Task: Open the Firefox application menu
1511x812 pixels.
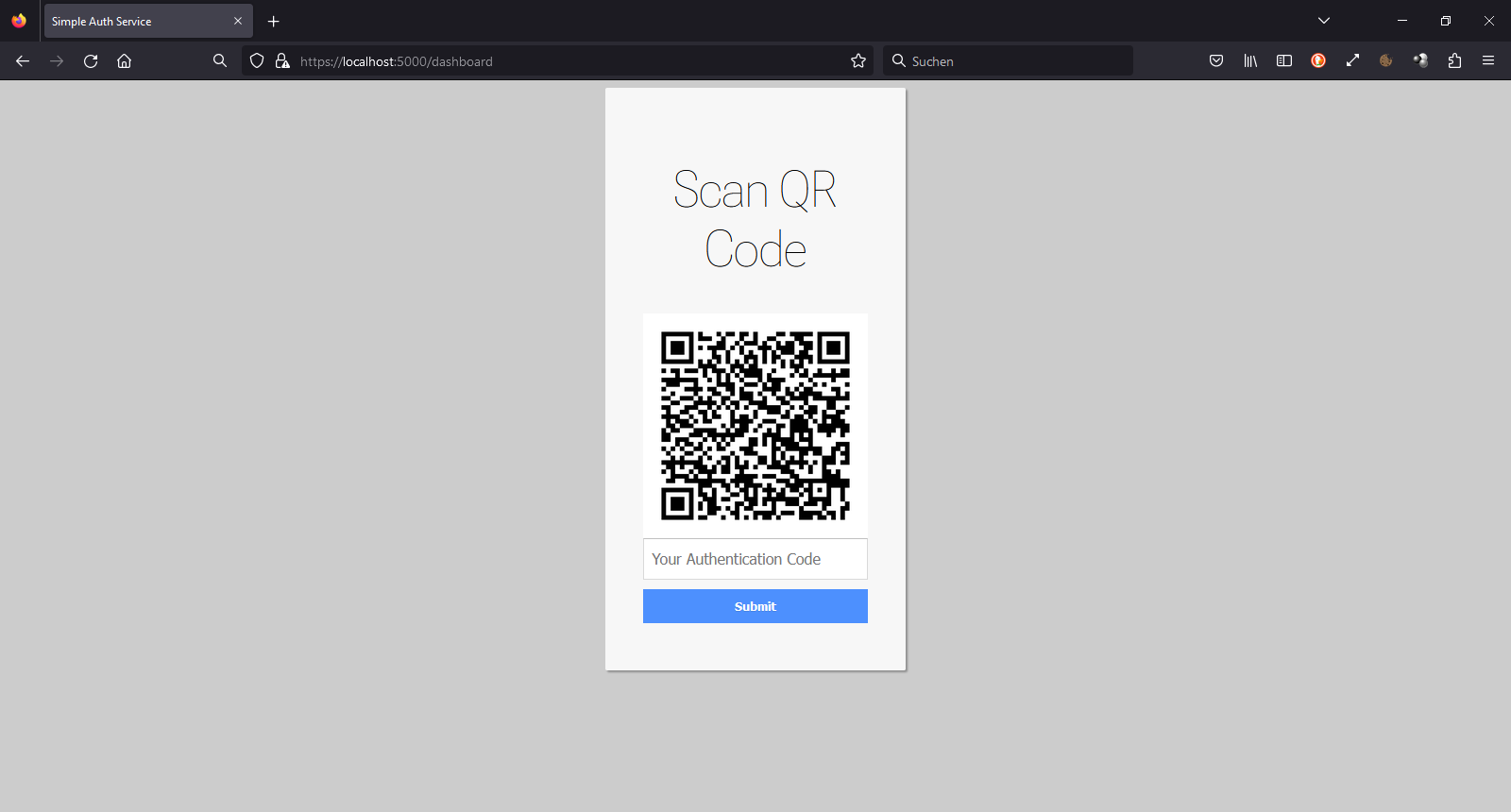Action: click(x=1488, y=61)
